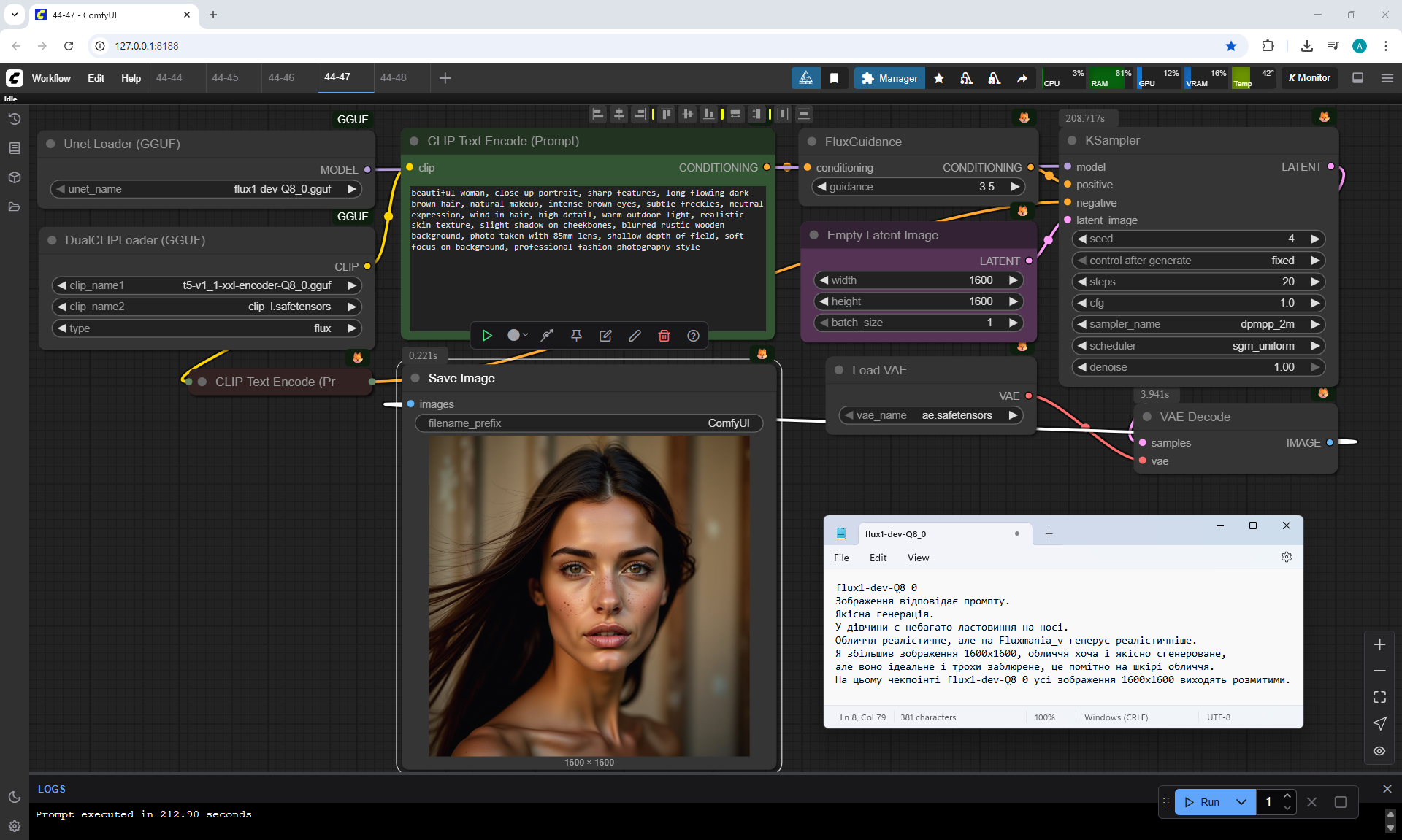Increment the guidance value right arrow

click(x=1014, y=187)
